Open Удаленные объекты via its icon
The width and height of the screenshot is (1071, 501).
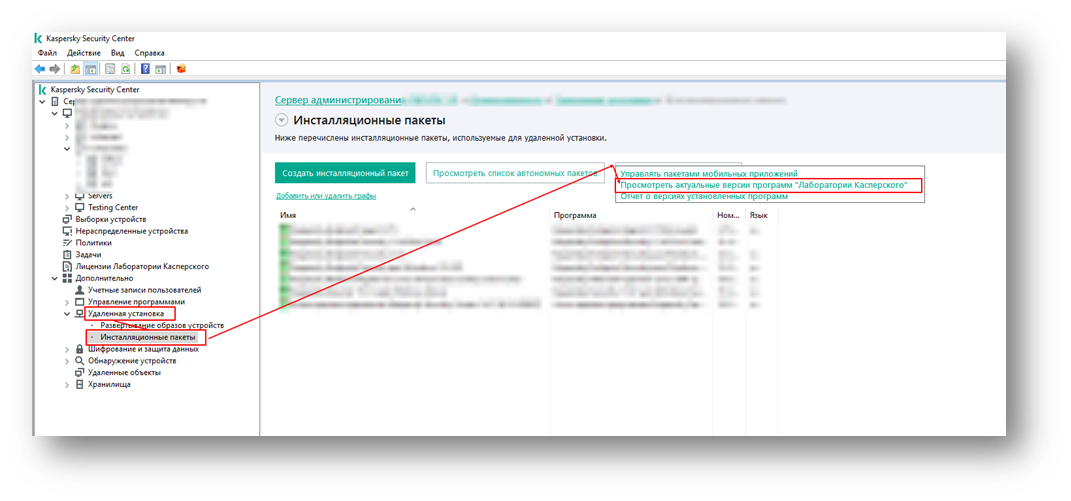pos(79,373)
